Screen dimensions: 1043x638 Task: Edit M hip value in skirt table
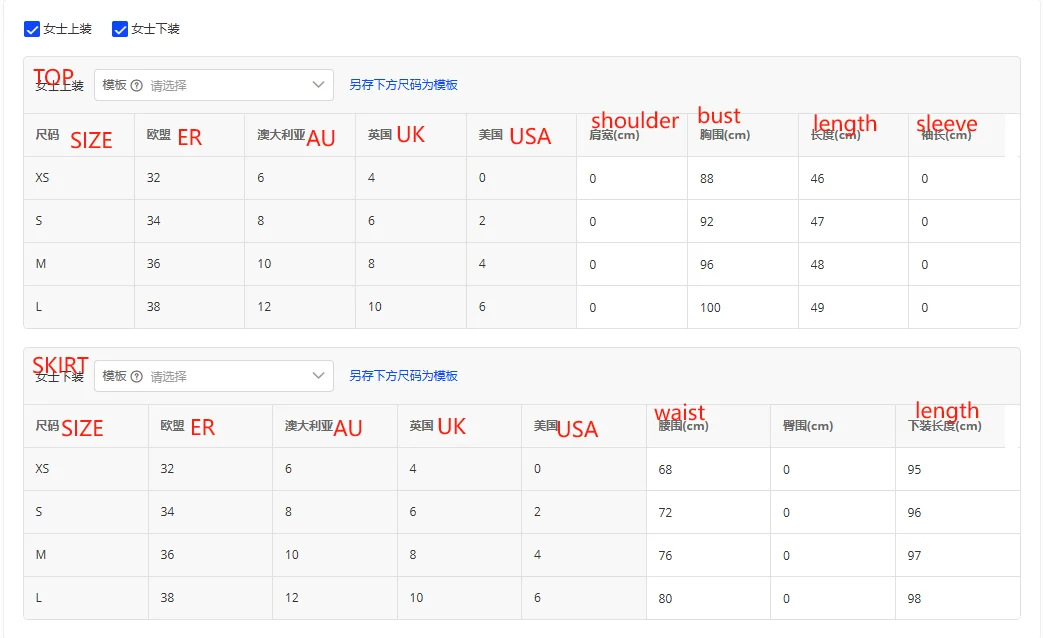point(832,555)
